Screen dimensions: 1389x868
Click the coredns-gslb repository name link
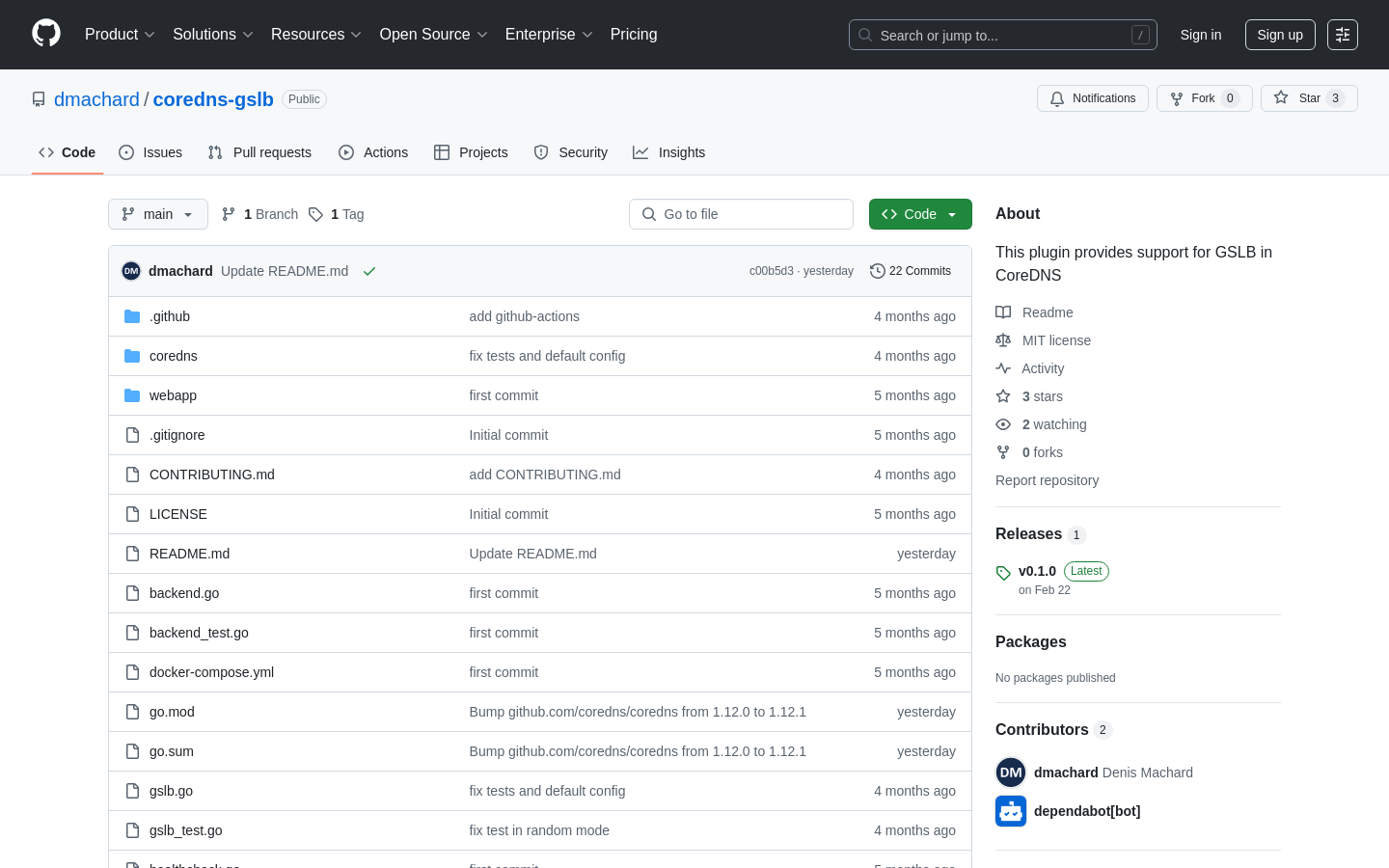(x=213, y=99)
